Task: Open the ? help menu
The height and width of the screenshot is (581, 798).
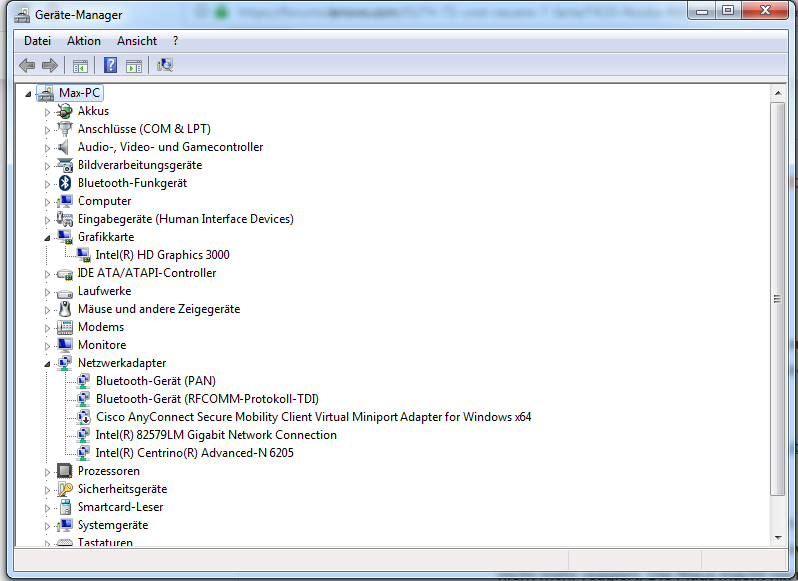Action: pos(176,41)
